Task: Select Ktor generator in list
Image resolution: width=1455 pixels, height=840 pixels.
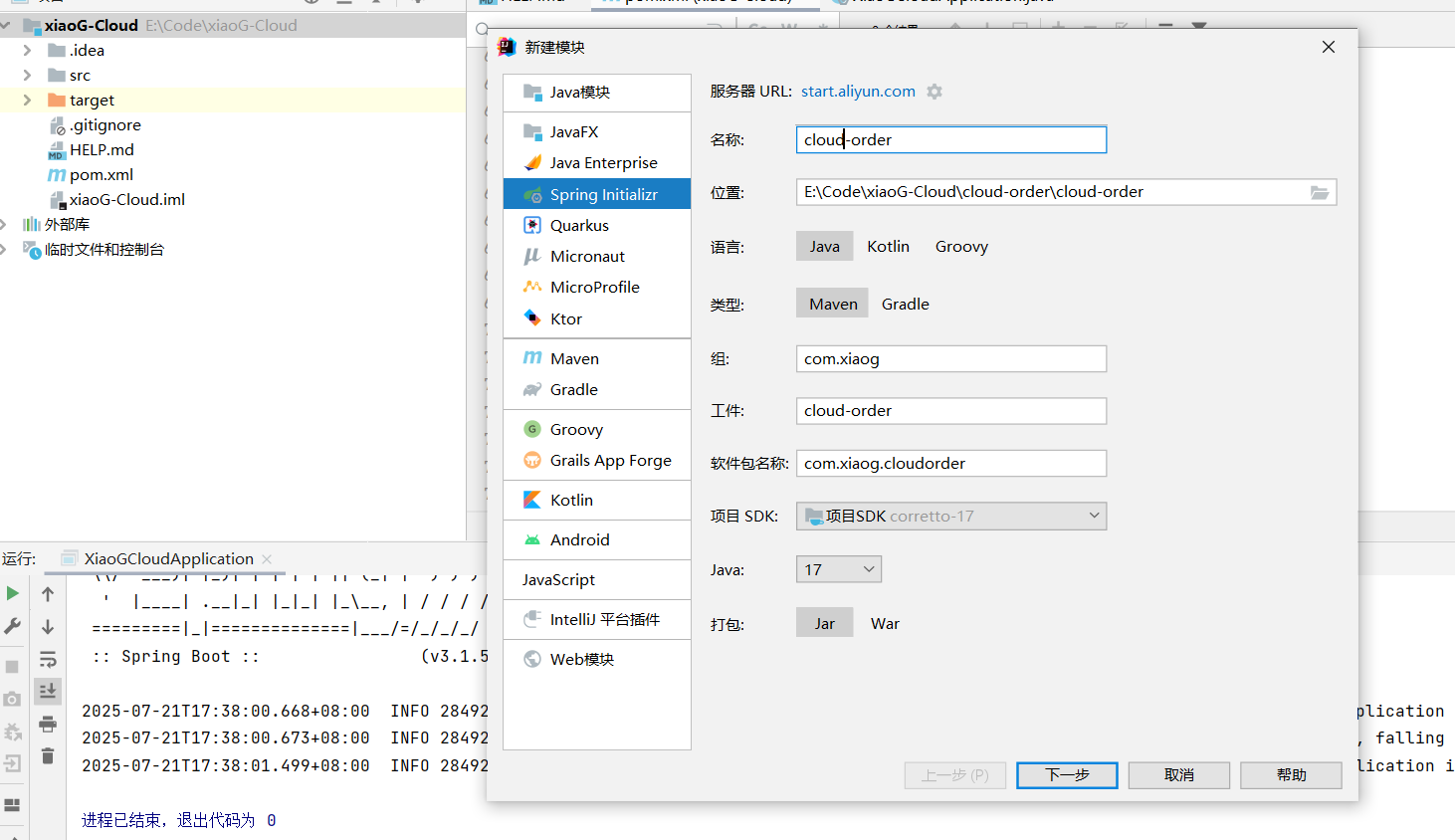Action: point(597,318)
